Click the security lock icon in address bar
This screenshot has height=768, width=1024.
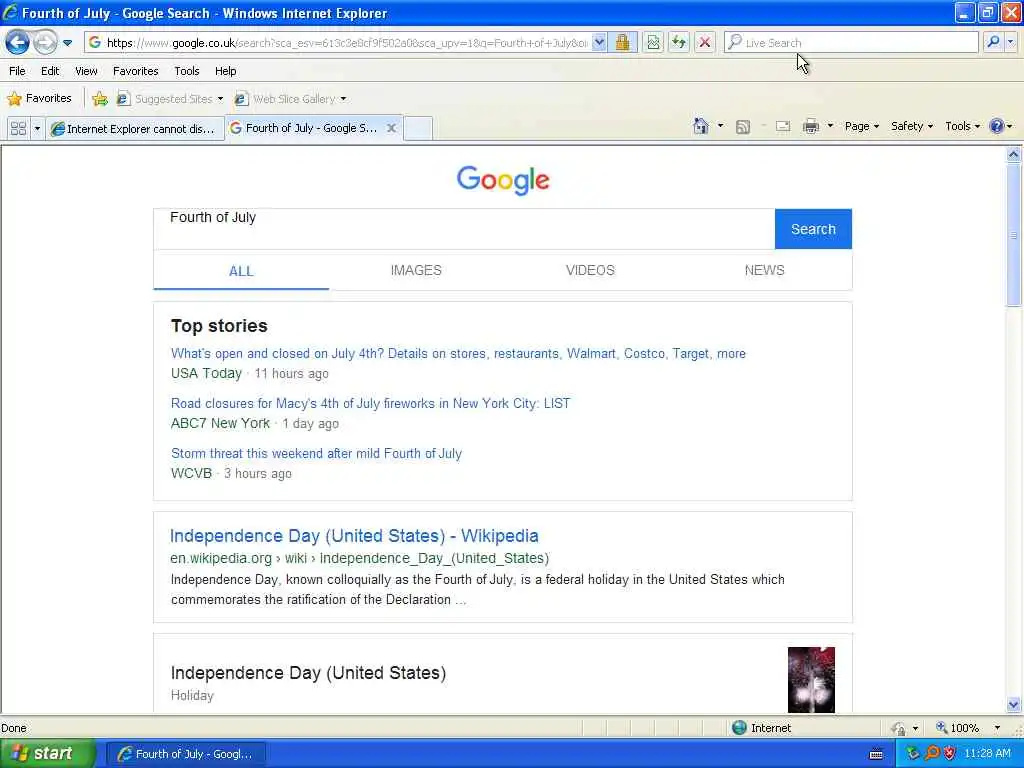coord(622,42)
